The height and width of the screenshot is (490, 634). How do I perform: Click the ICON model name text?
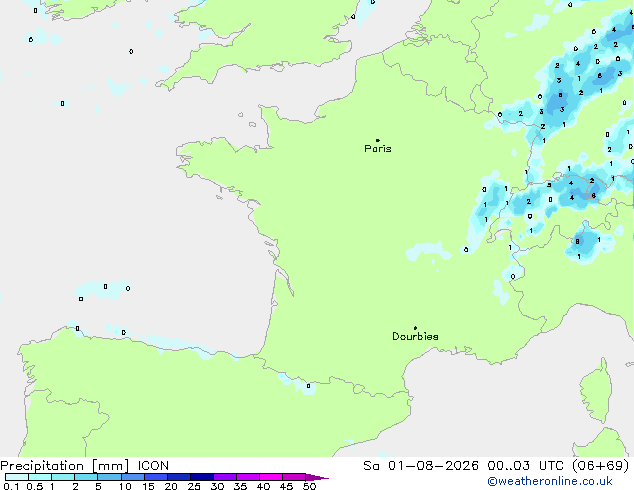click(x=153, y=466)
